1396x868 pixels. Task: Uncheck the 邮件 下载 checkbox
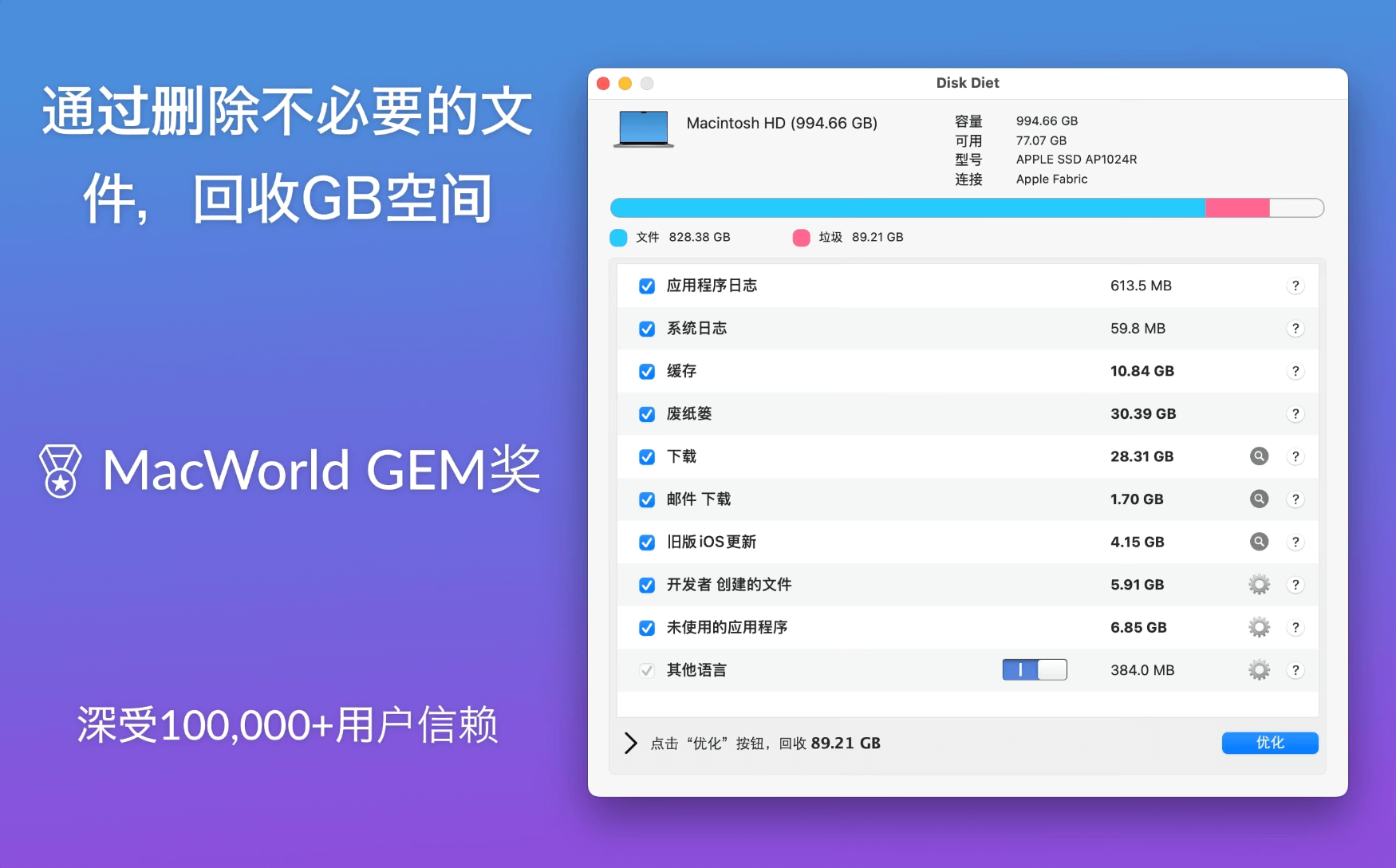click(647, 499)
